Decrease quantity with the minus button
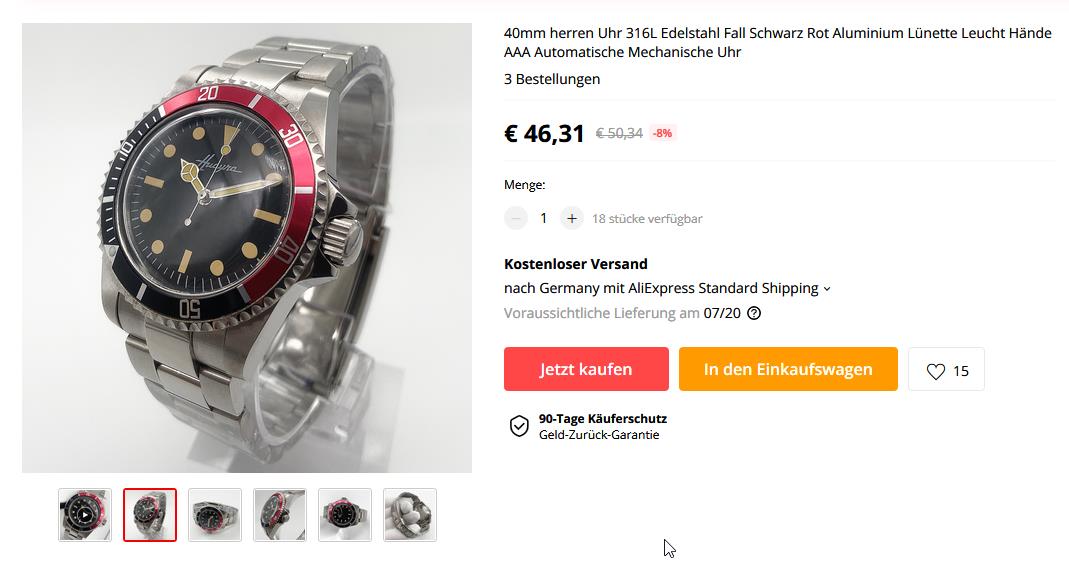 [x=515, y=219]
